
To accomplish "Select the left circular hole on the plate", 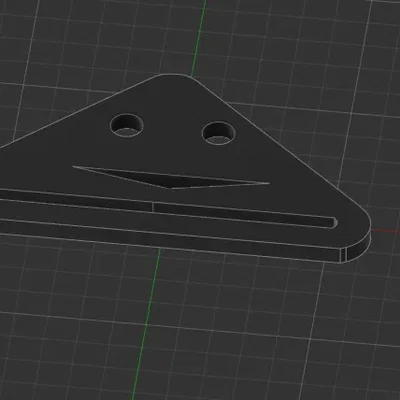I will pos(127,126).
